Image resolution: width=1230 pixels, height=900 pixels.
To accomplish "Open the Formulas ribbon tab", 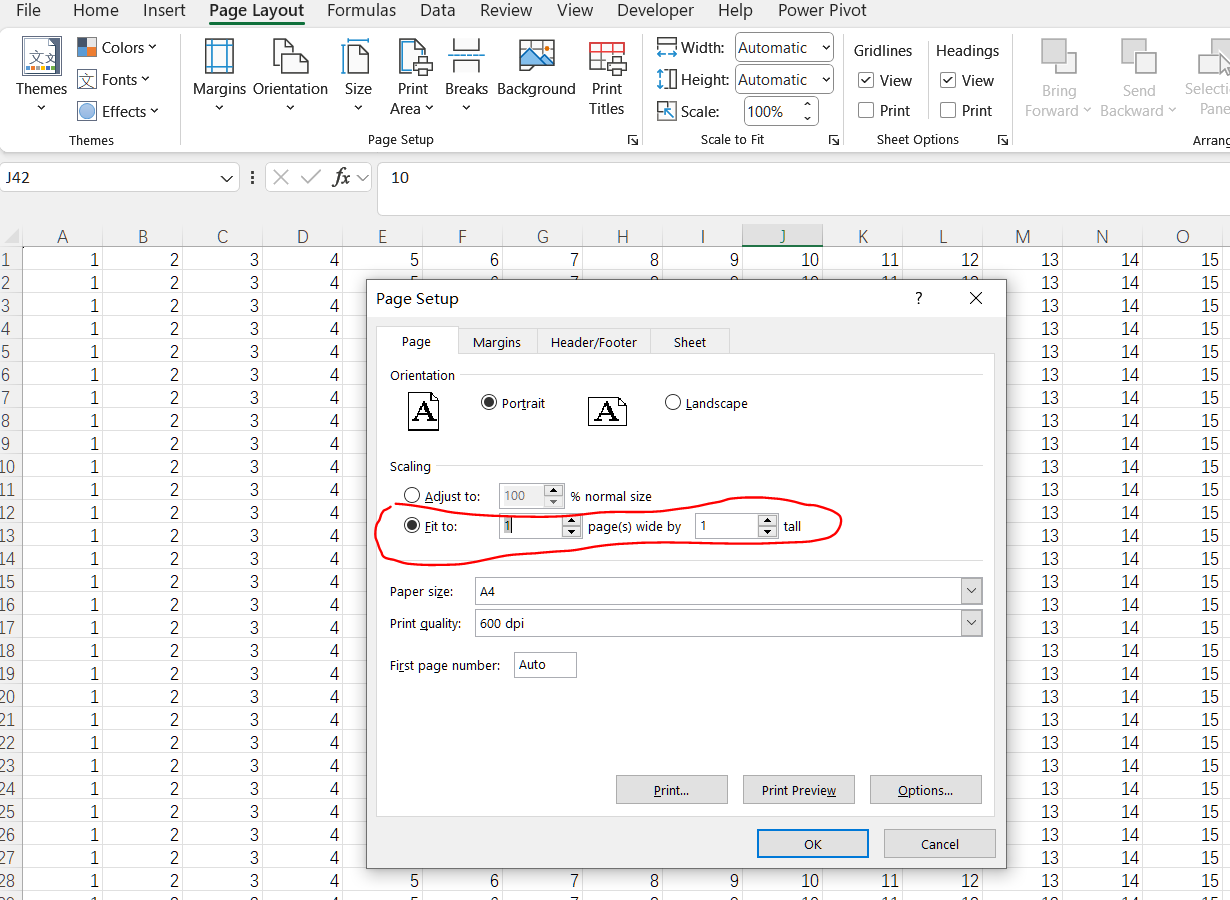I will point(361,11).
